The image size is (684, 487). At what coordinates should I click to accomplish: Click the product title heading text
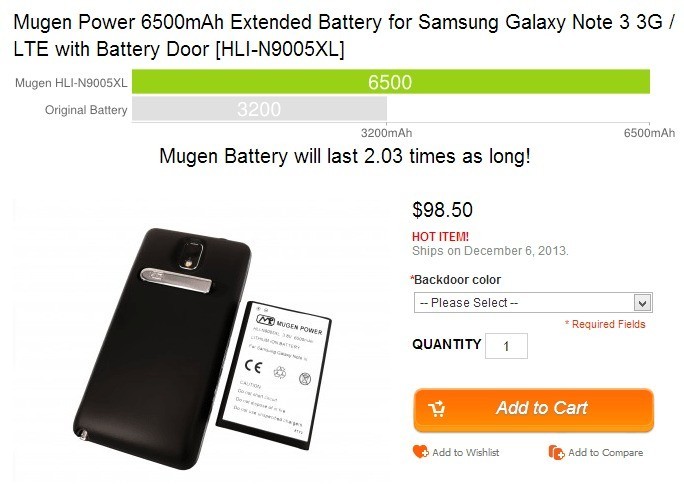pos(345,35)
